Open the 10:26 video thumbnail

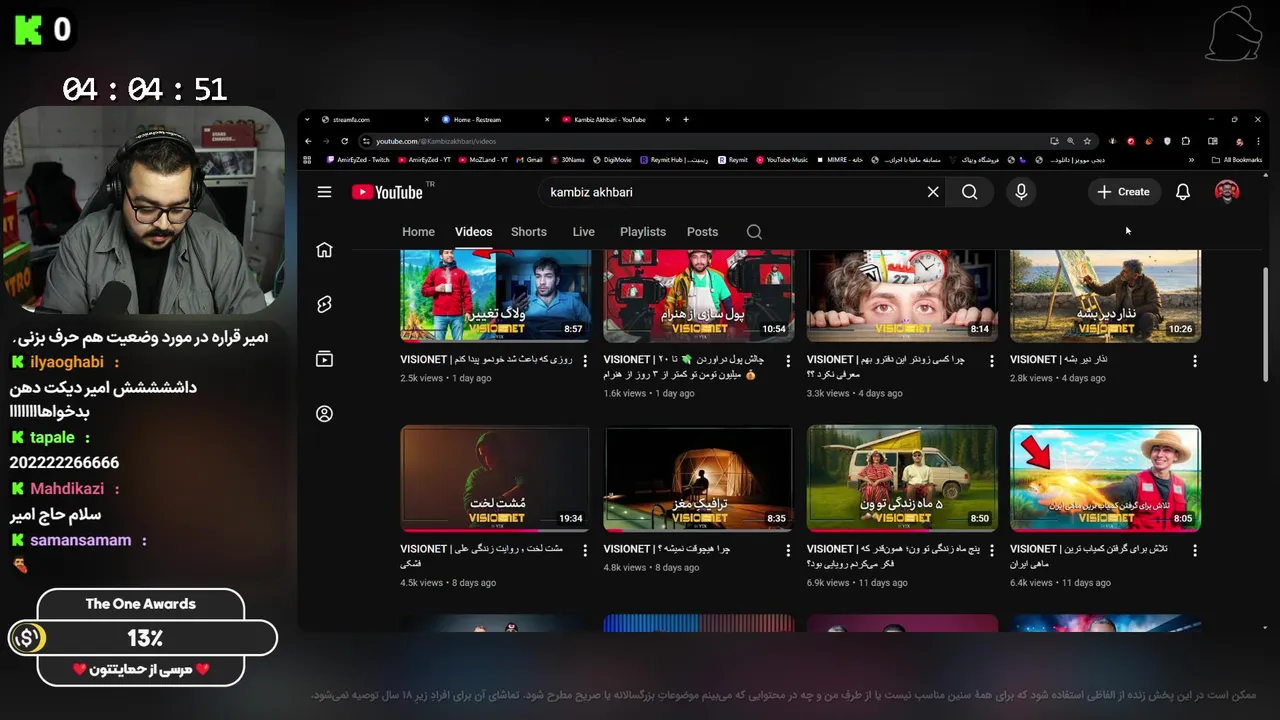[1105, 296]
